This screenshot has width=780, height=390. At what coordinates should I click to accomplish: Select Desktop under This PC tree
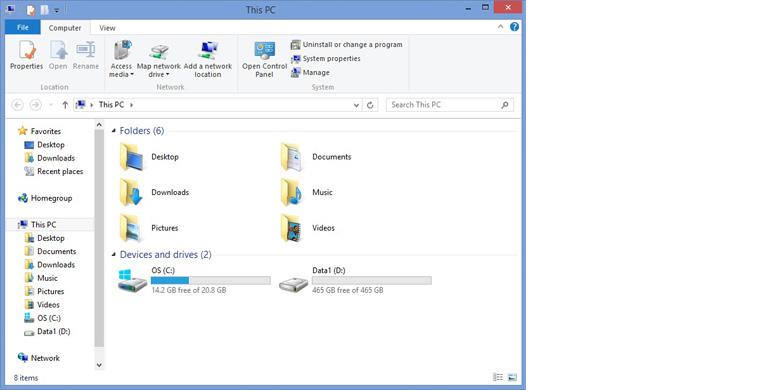click(45, 238)
